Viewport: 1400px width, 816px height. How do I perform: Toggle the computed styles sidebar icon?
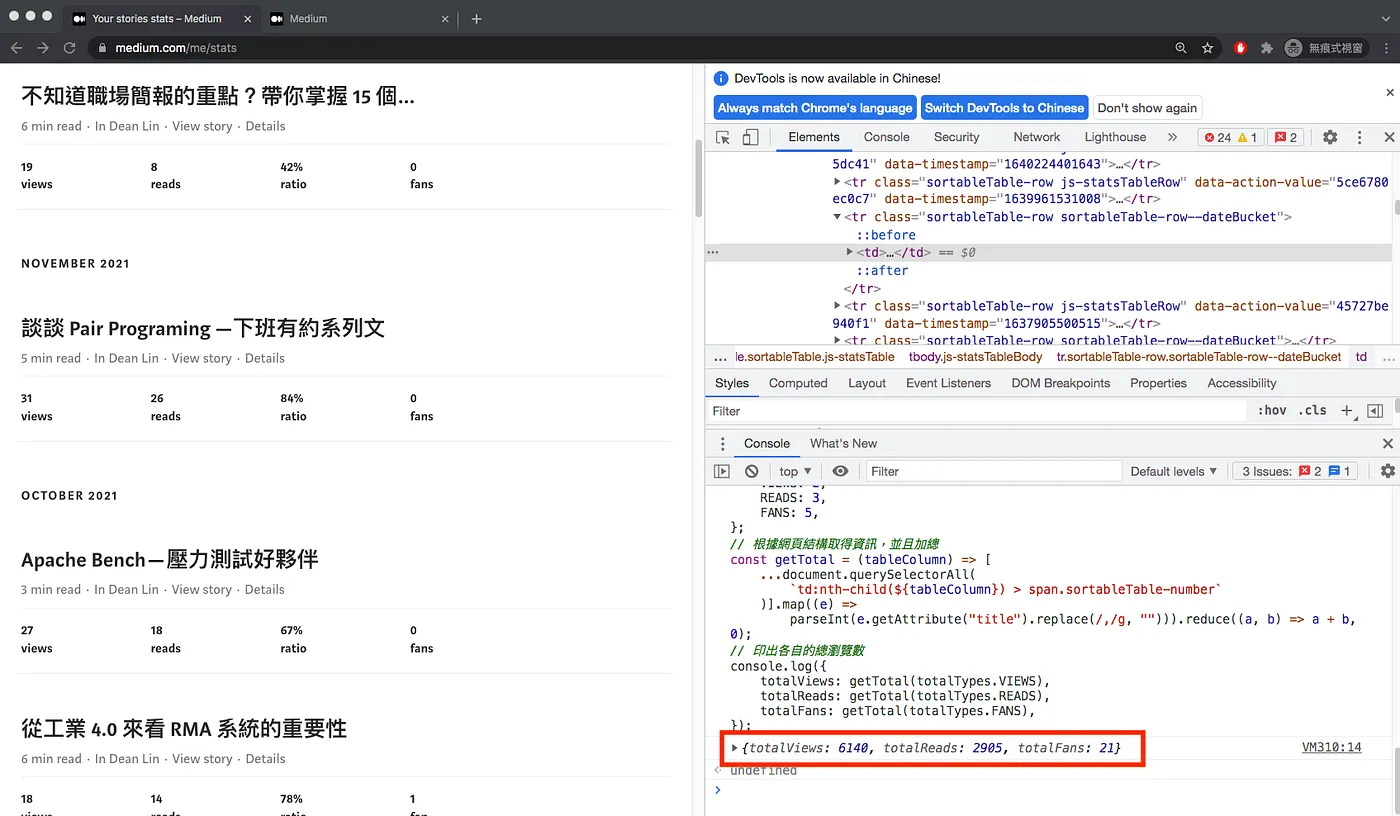[1375, 411]
